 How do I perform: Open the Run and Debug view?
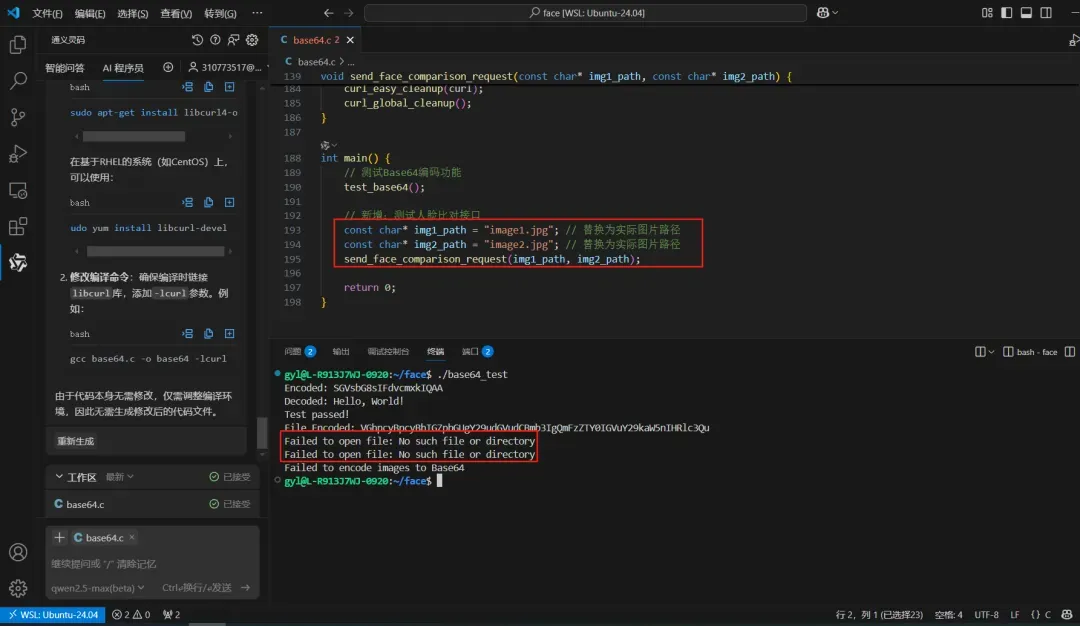(17, 153)
